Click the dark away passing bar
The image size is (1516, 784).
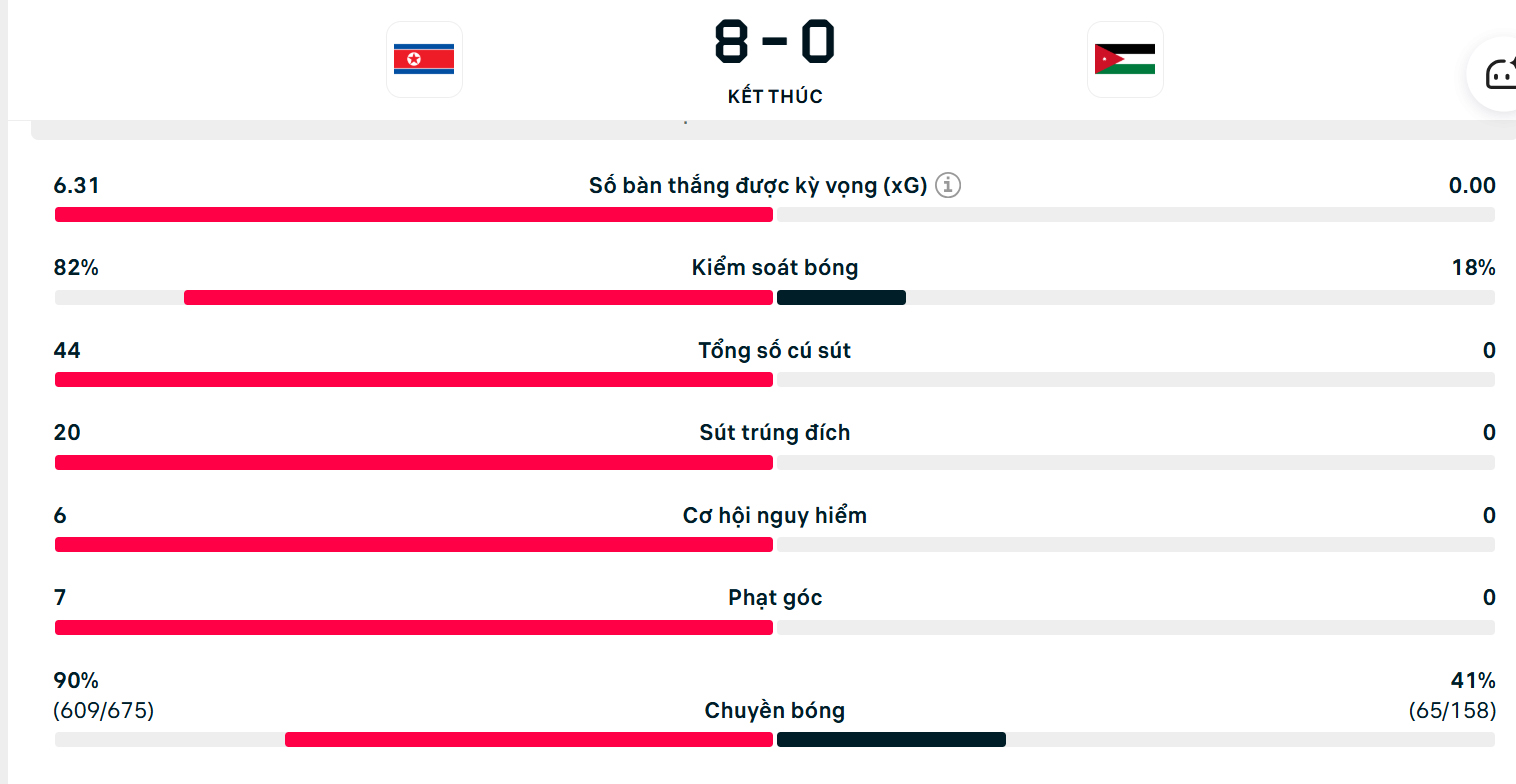[891, 740]
